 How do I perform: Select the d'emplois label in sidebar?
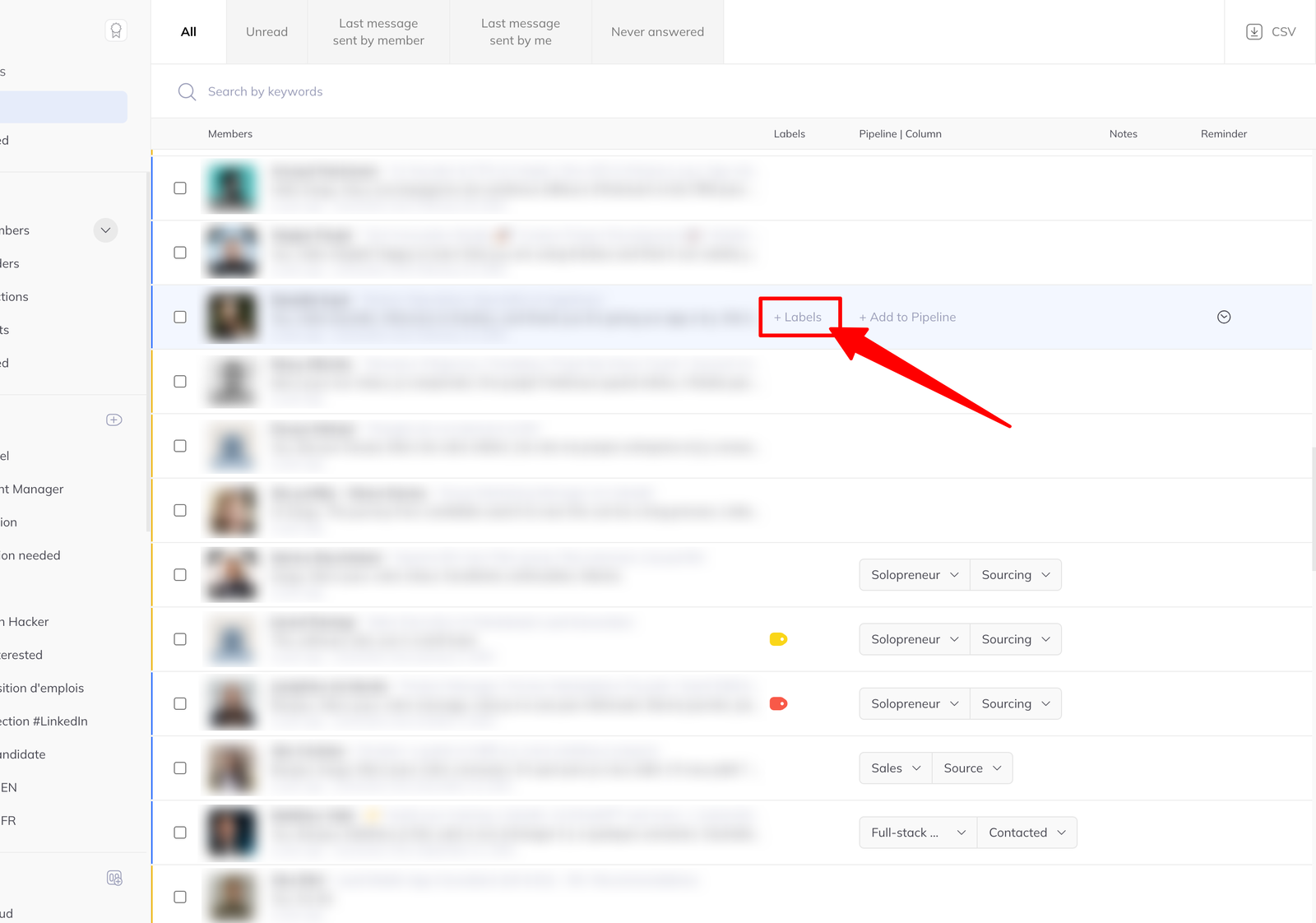coord(42,689)
